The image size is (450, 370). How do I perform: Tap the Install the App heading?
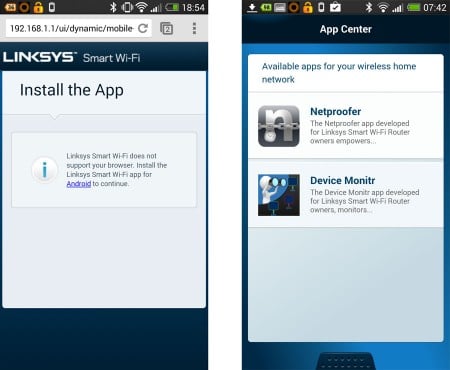pos(72,90)
